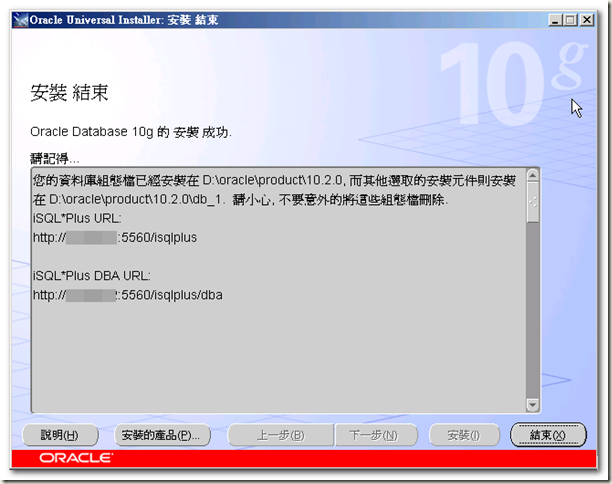Screen dimensions: 612x484
Task: Click the 請記得... label
Action: 55,158
